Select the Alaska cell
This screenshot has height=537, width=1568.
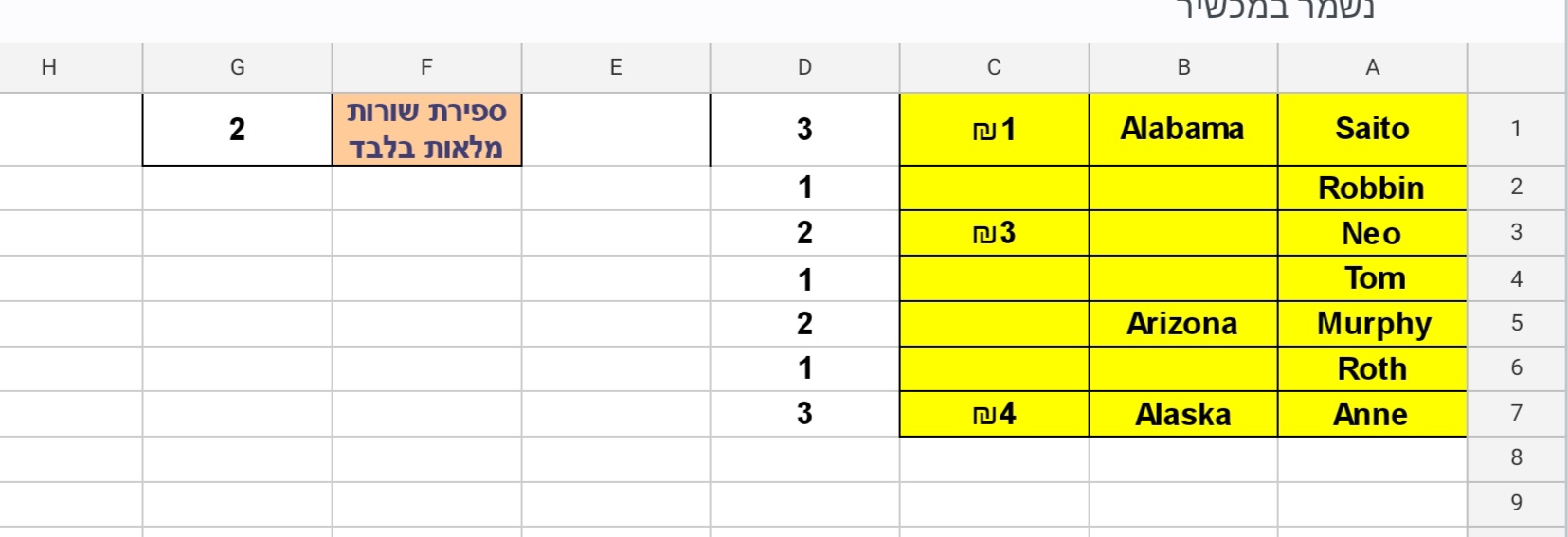coord(1183,414)
